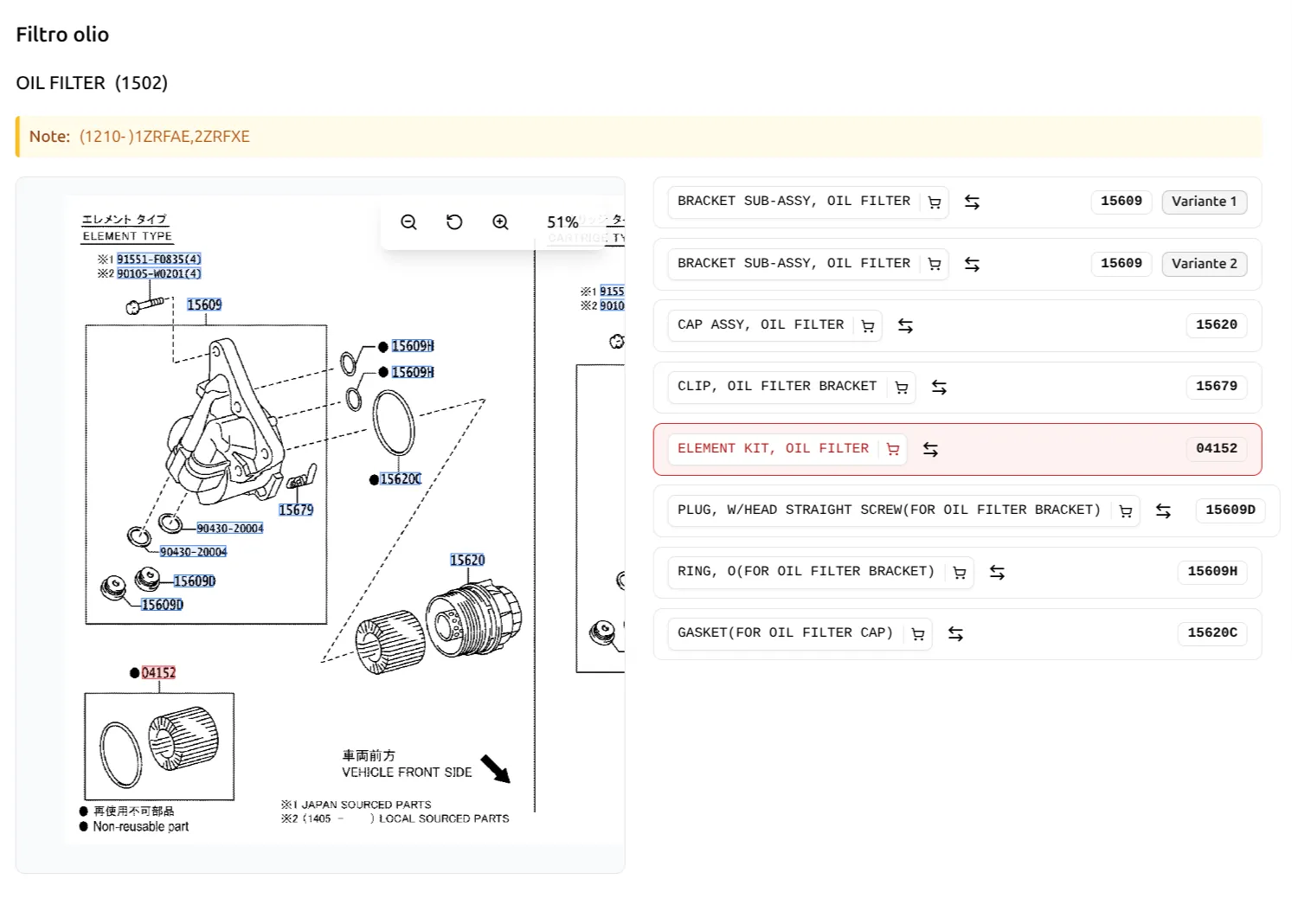Click the 15679 label in the diagram
This screenshot has height=924, width=1292.
click(x=296, y=510)
